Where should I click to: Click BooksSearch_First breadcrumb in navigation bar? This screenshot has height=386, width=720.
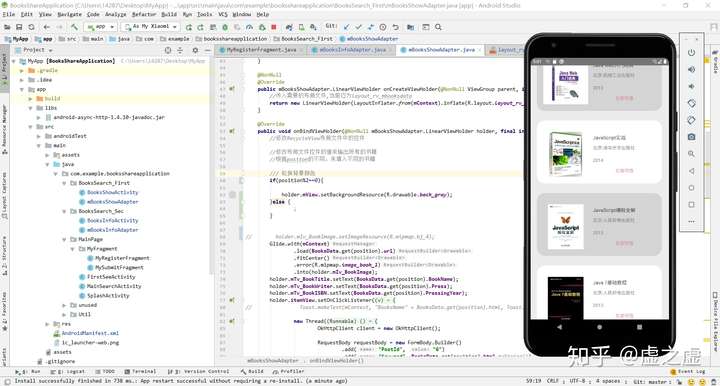[303, 39]
